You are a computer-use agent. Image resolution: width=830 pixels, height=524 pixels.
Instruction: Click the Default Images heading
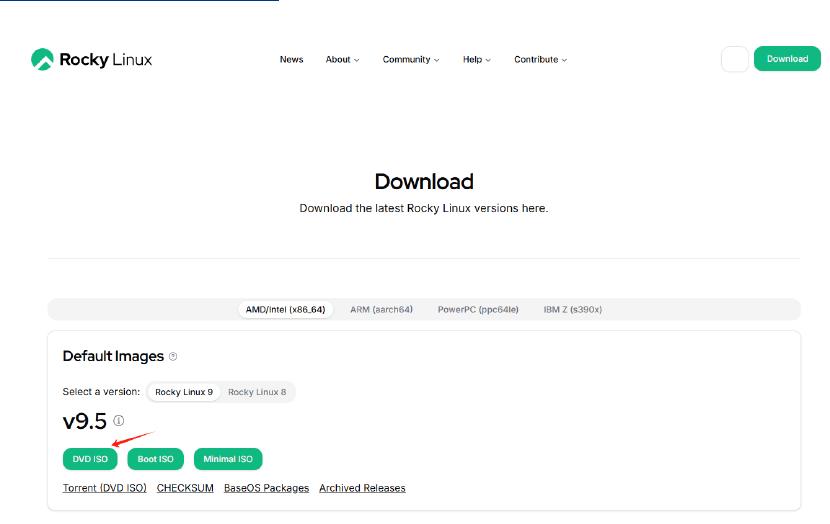[113, 356]
